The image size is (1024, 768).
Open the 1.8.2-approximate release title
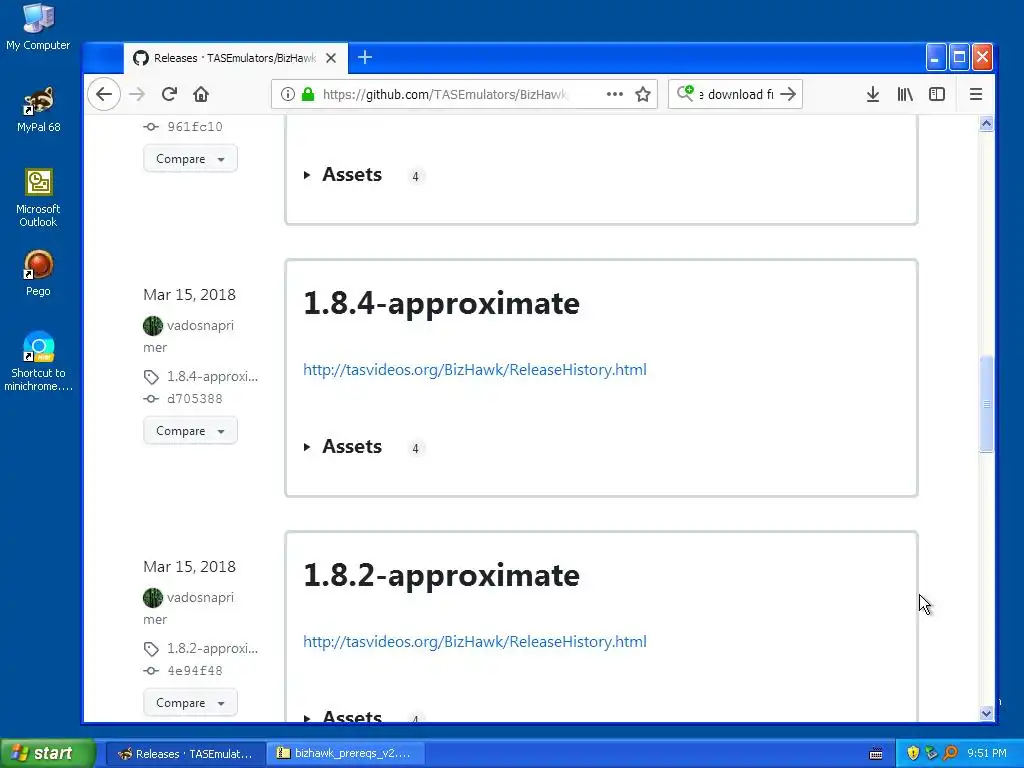pos(441,575)
